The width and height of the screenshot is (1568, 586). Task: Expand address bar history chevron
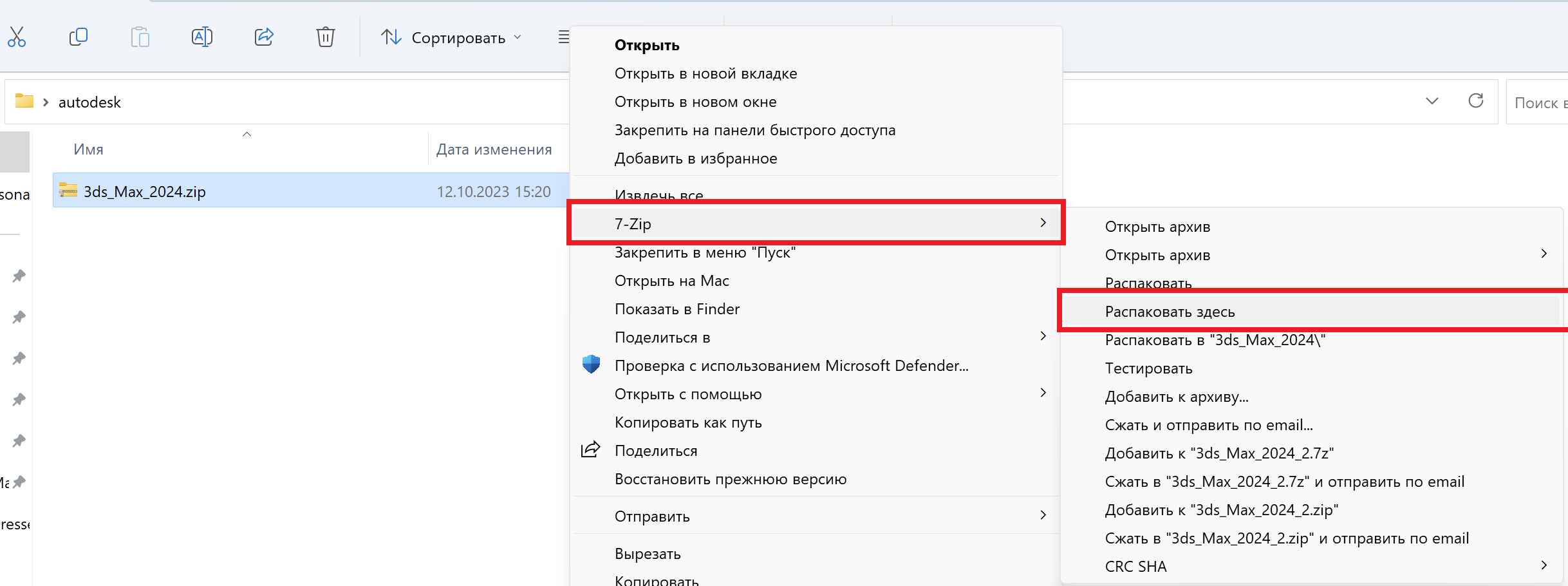coord(1432,101)
